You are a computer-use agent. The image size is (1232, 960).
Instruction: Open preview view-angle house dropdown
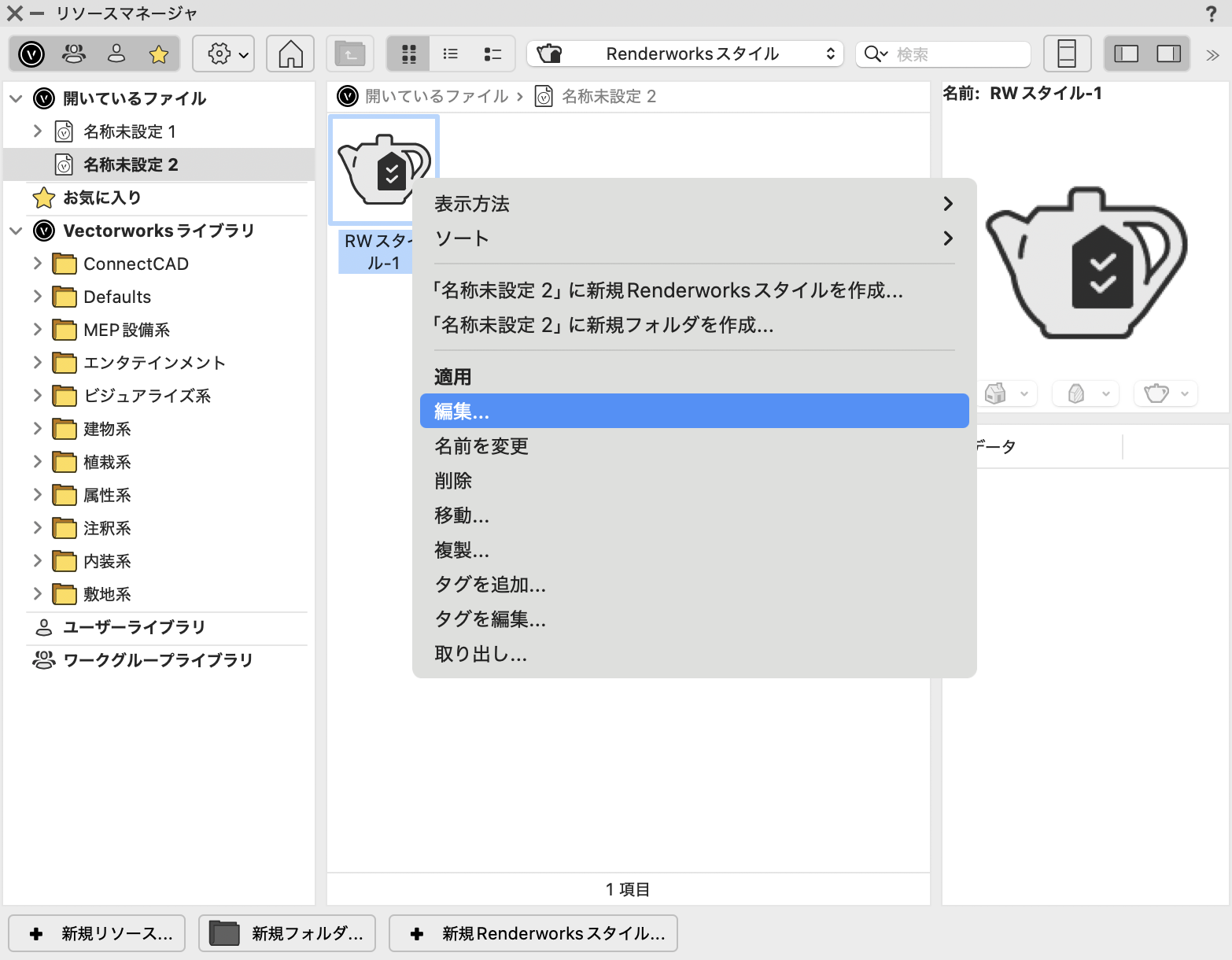(1007, 393)
